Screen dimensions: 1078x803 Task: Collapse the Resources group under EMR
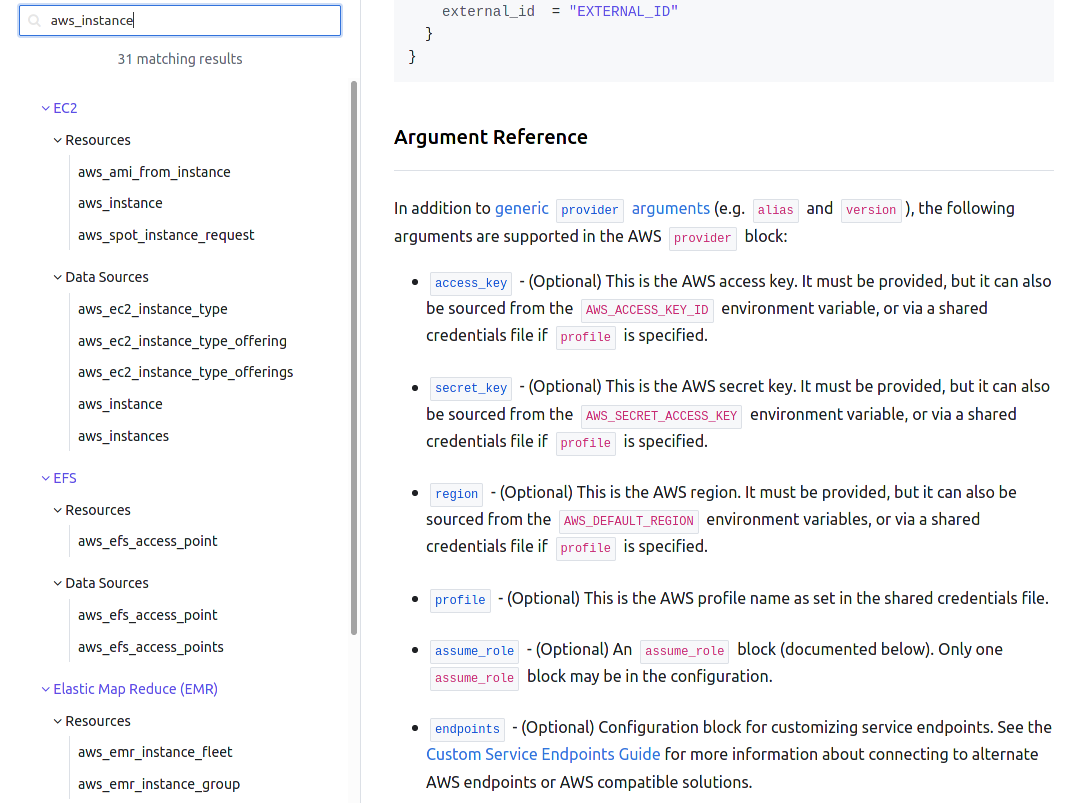tap(58, 721)
